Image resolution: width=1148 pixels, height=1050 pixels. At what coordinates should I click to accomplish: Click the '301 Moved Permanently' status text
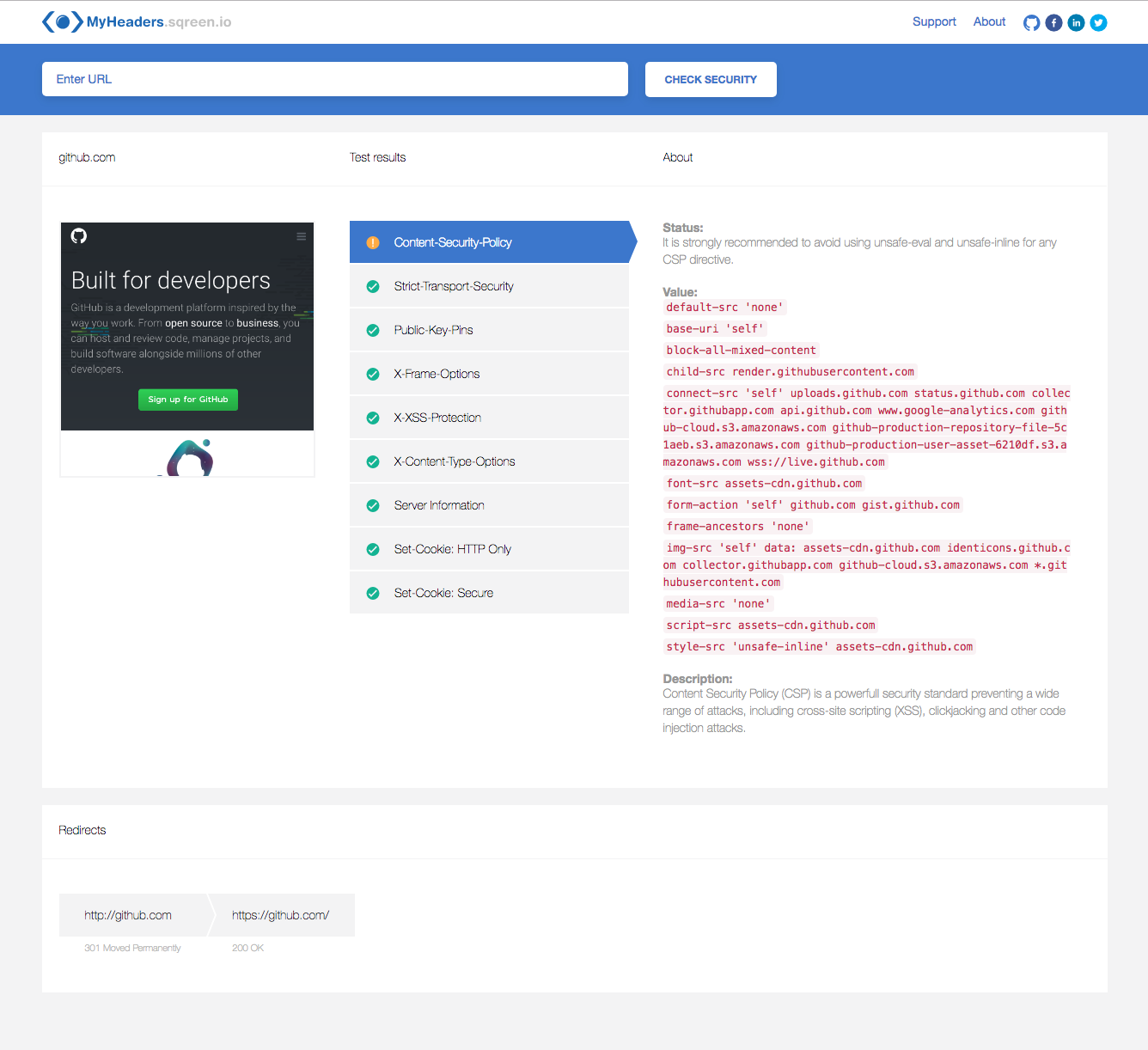click(132, 949)
